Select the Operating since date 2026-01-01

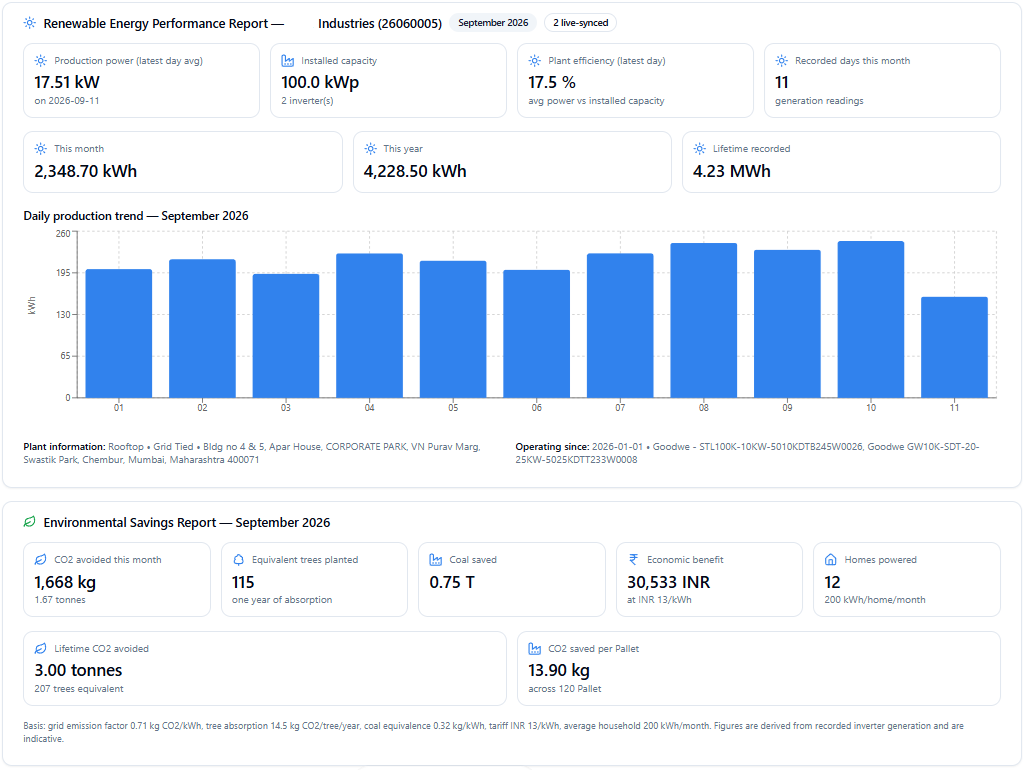pyautogui.click(x=617, y=446)
